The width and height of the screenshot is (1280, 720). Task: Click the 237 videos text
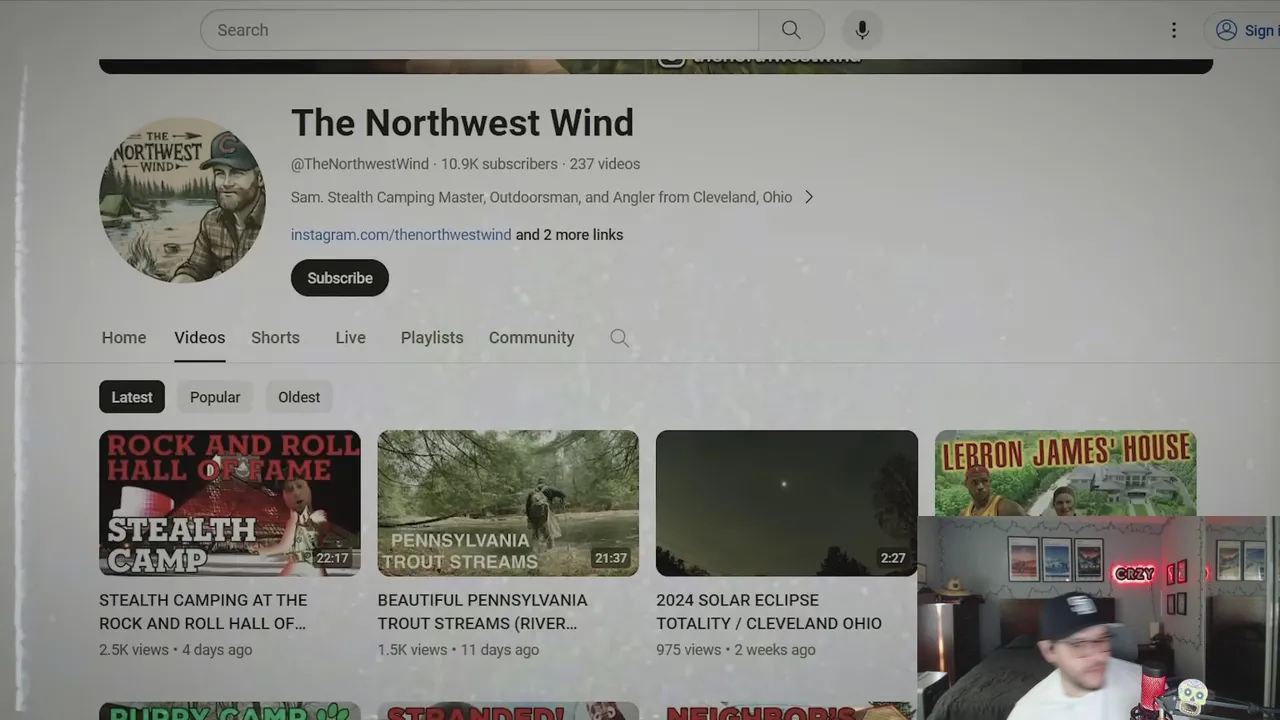point(605,164)
